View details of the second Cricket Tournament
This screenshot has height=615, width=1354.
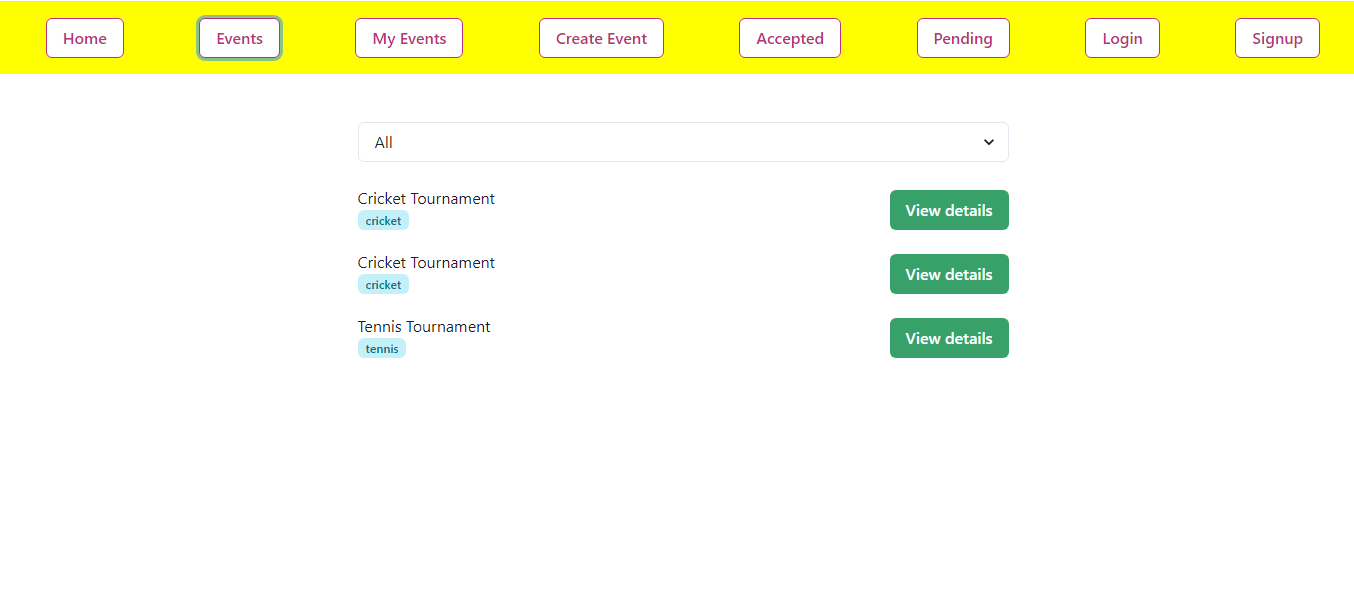pyautogui.click(x=949, y=273)
